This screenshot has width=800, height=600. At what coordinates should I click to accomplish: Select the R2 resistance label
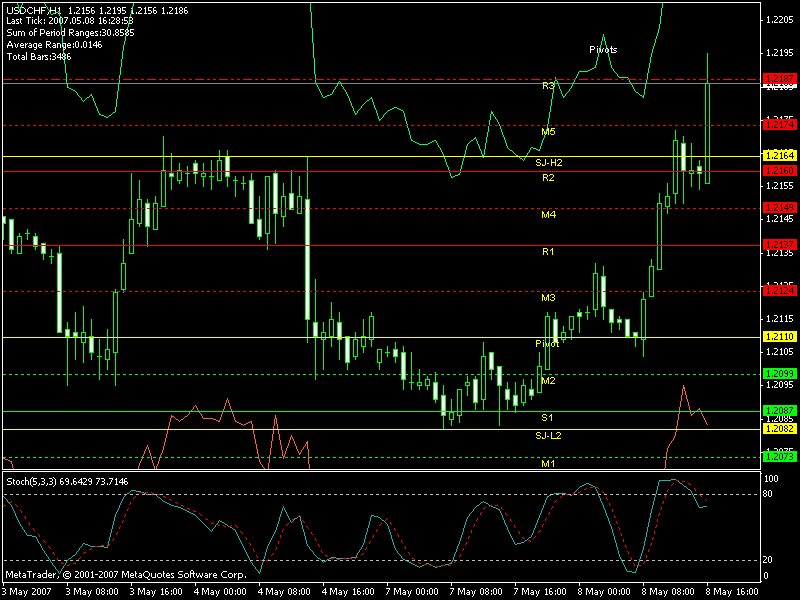[548, 177]
